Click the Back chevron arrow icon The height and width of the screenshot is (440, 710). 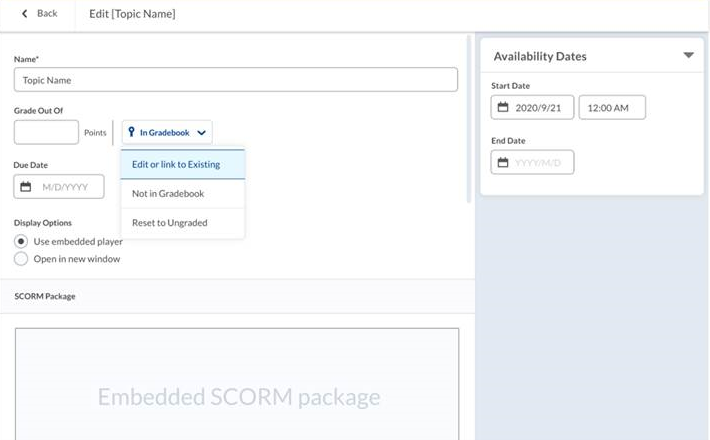[x=24, y=14]
